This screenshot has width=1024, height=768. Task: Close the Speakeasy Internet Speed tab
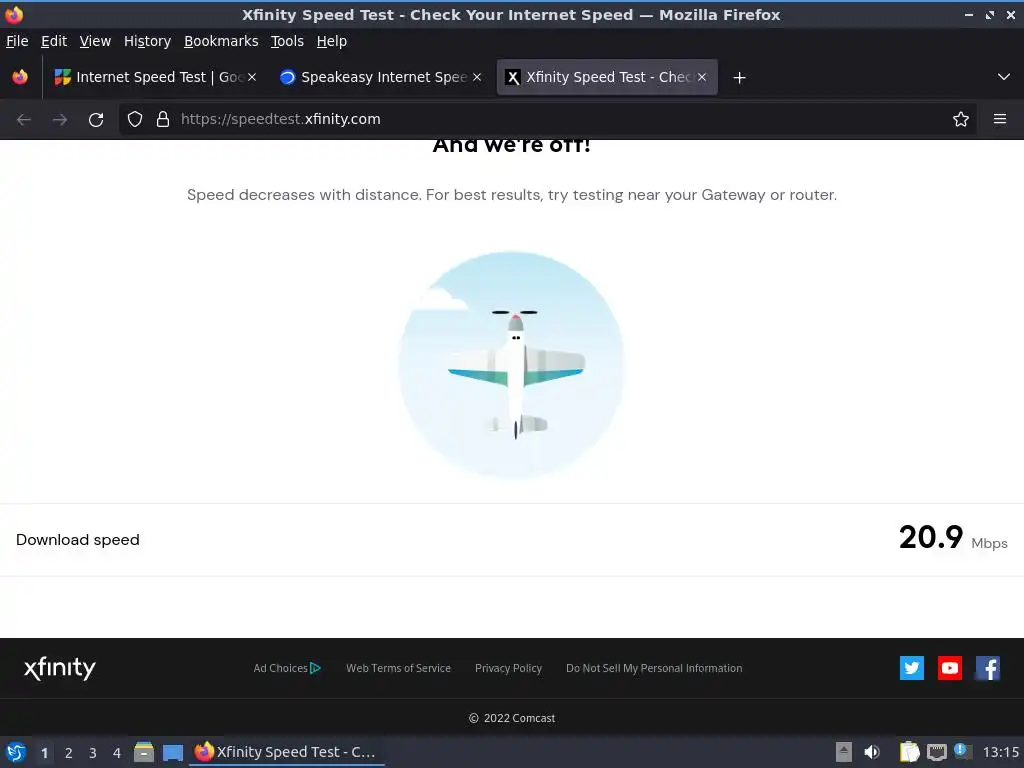coord(477,77)
